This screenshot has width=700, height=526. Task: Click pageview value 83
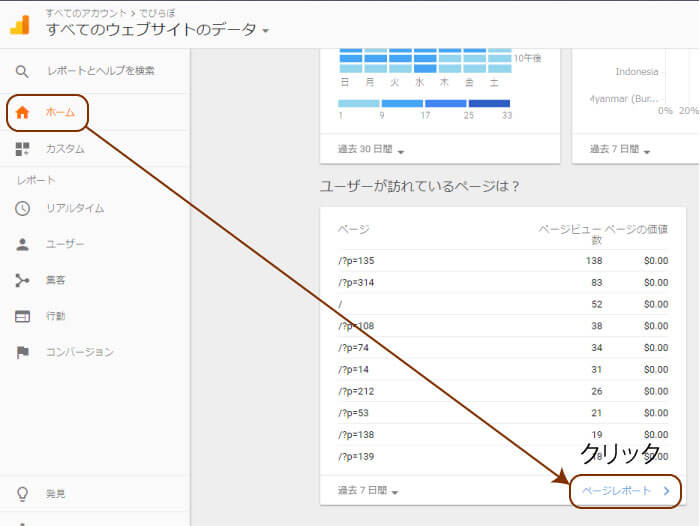point(597,283)
